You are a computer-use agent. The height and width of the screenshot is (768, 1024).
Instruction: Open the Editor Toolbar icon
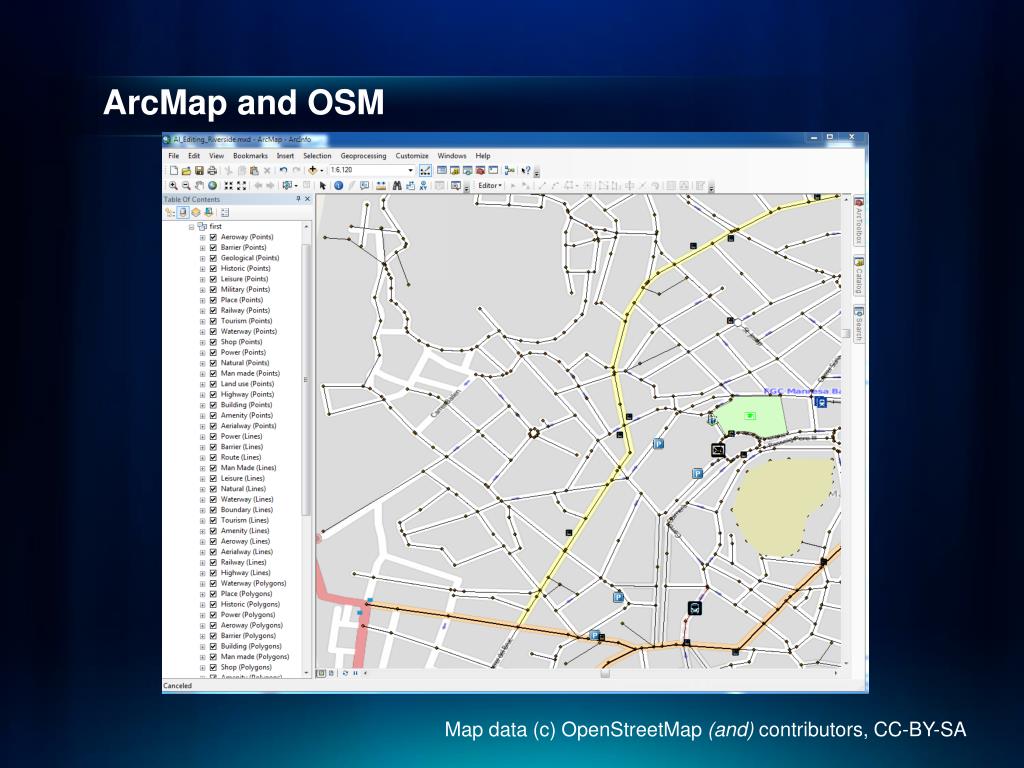pyautogui.click(x=425, y=170)
